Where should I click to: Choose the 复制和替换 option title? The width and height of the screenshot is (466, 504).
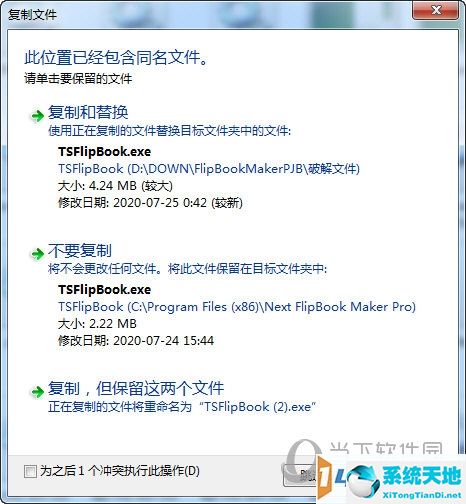coord(88,112)
